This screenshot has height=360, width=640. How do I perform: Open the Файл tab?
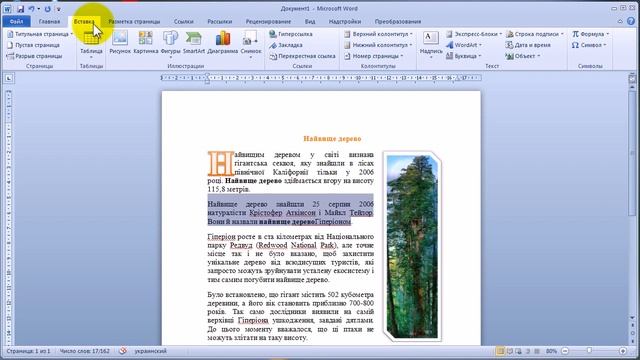pyautogui.click(x=16, y=21)
